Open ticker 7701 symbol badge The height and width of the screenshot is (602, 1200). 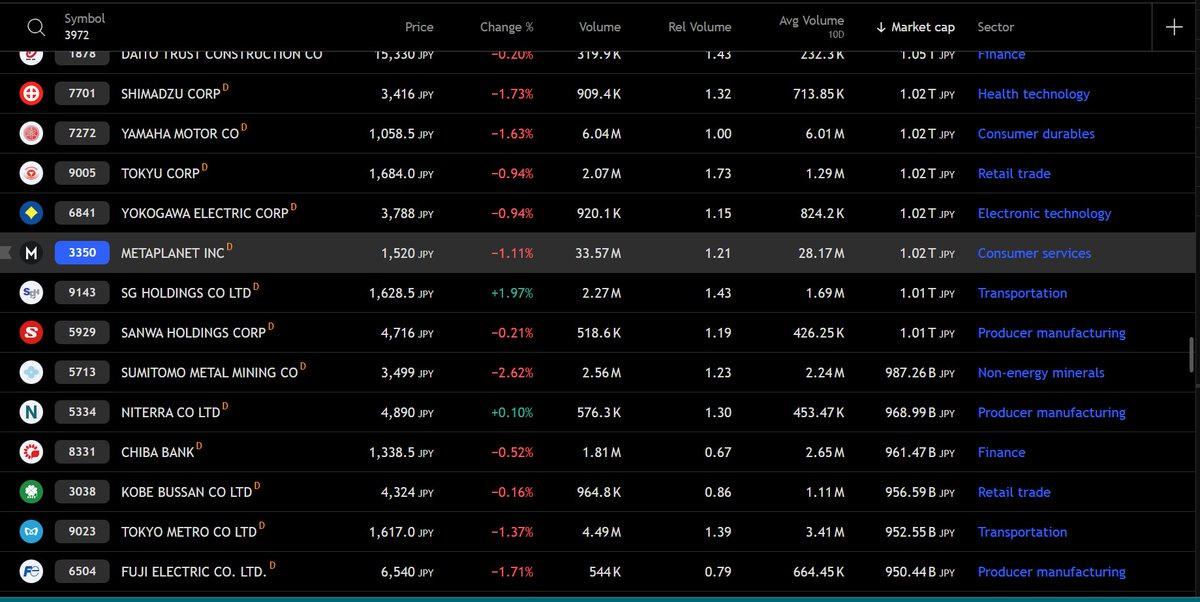click(82, 94)
